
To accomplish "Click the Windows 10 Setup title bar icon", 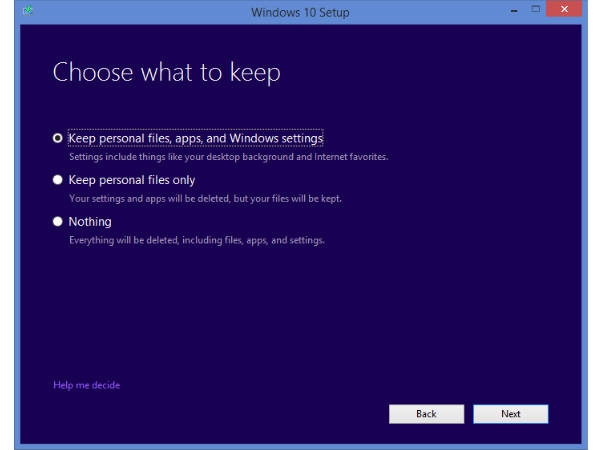I will pos(28,11).
